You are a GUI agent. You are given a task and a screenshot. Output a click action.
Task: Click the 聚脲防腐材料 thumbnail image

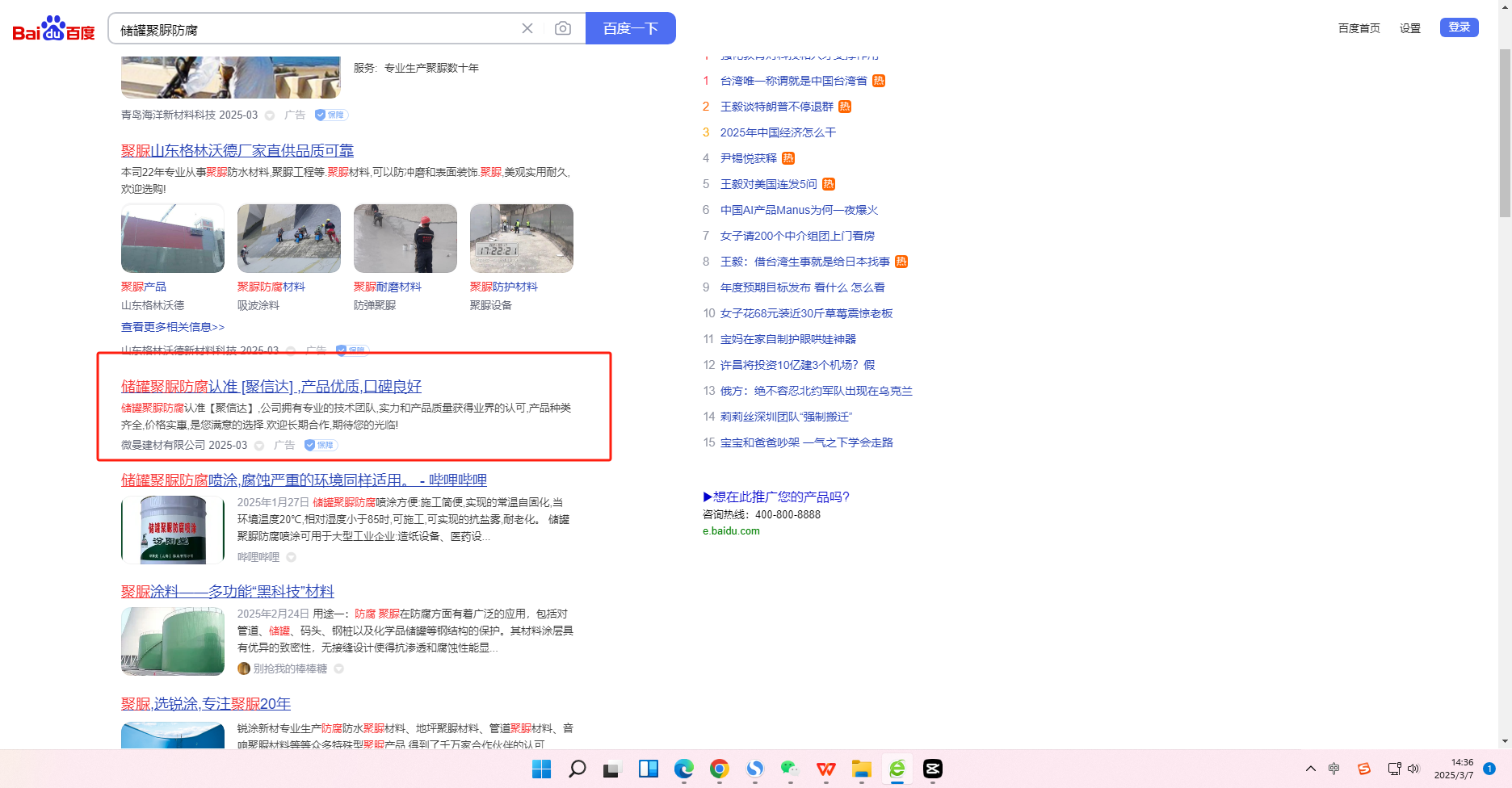coord(289,238)
